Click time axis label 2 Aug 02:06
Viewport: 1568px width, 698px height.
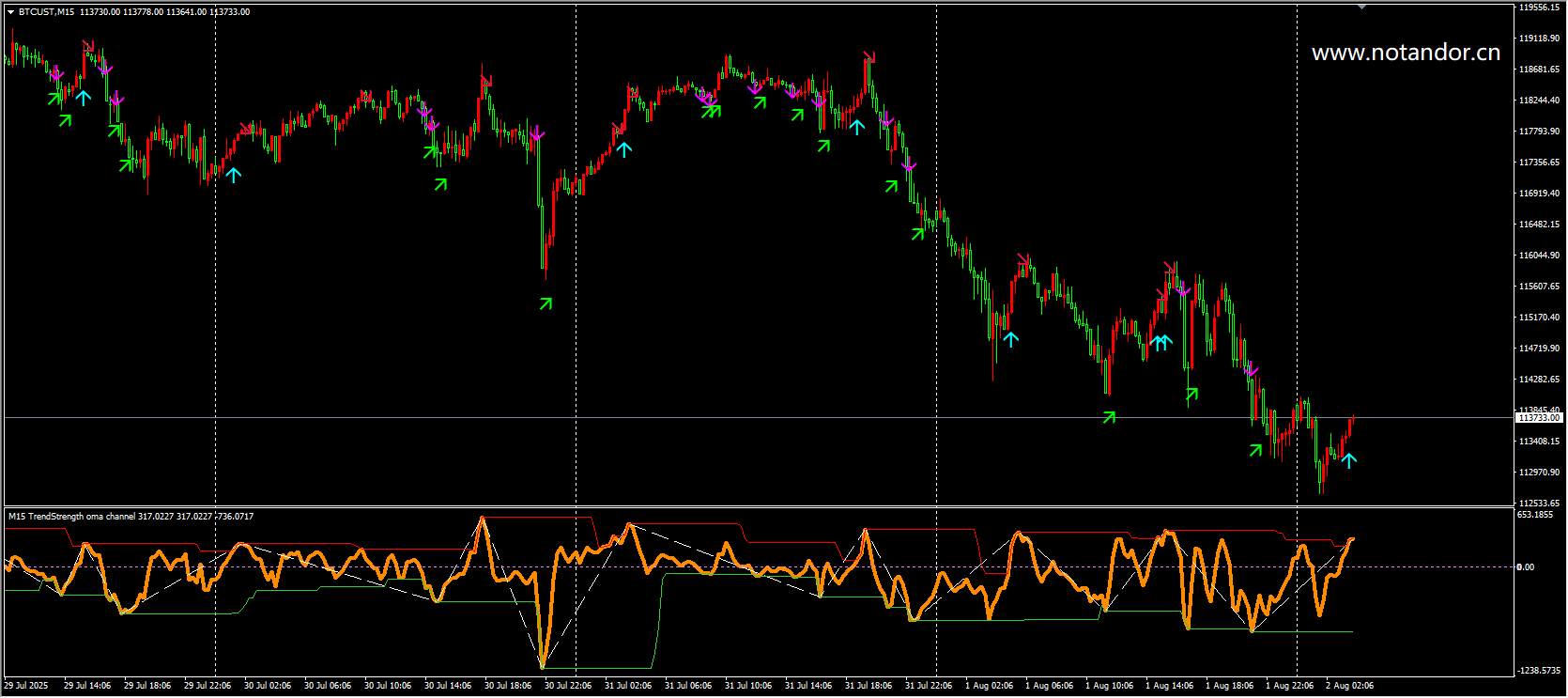pyautogui.click(x=1349, y=686)
